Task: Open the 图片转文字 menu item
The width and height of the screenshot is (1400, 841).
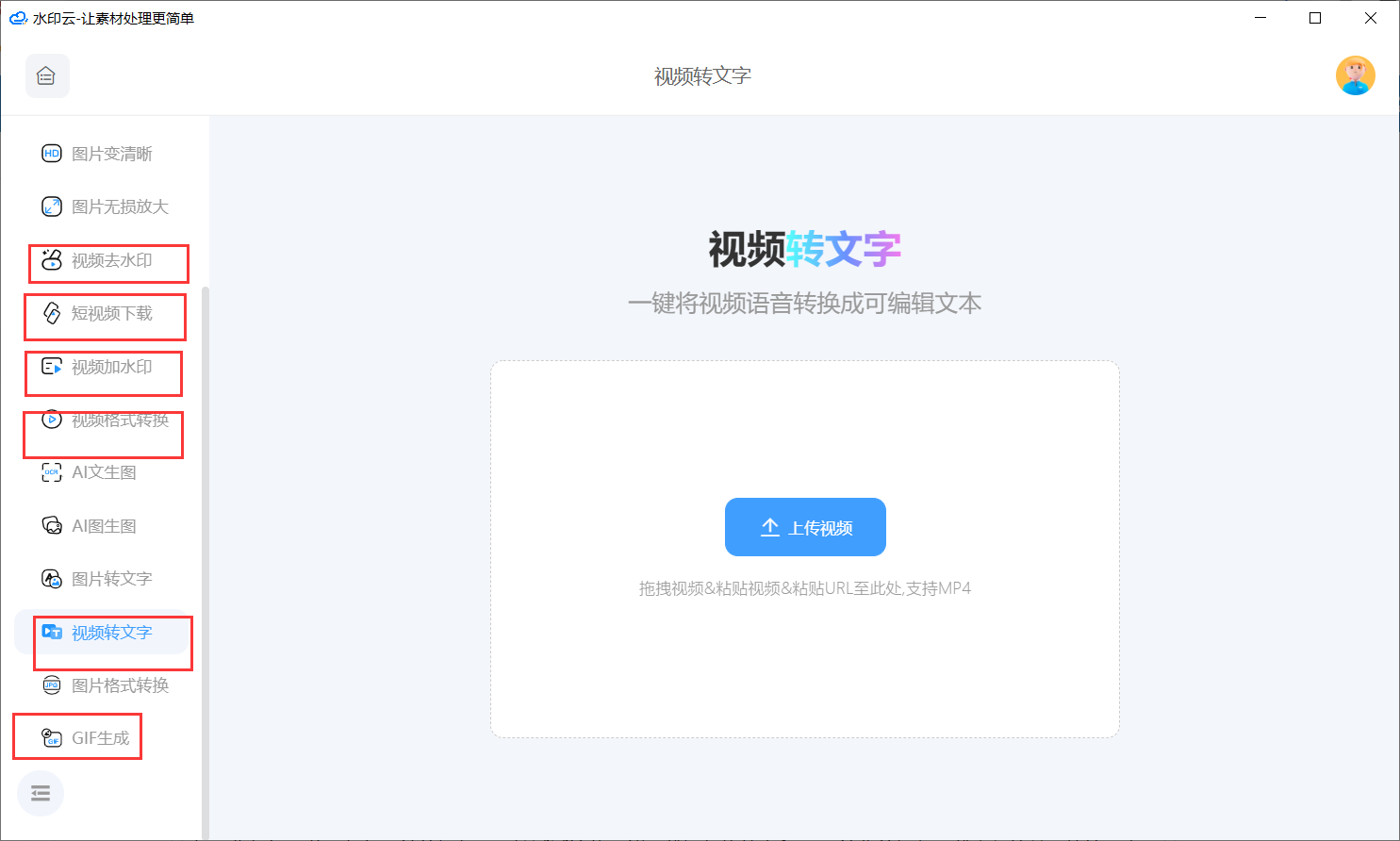Action: click(111, 579)
